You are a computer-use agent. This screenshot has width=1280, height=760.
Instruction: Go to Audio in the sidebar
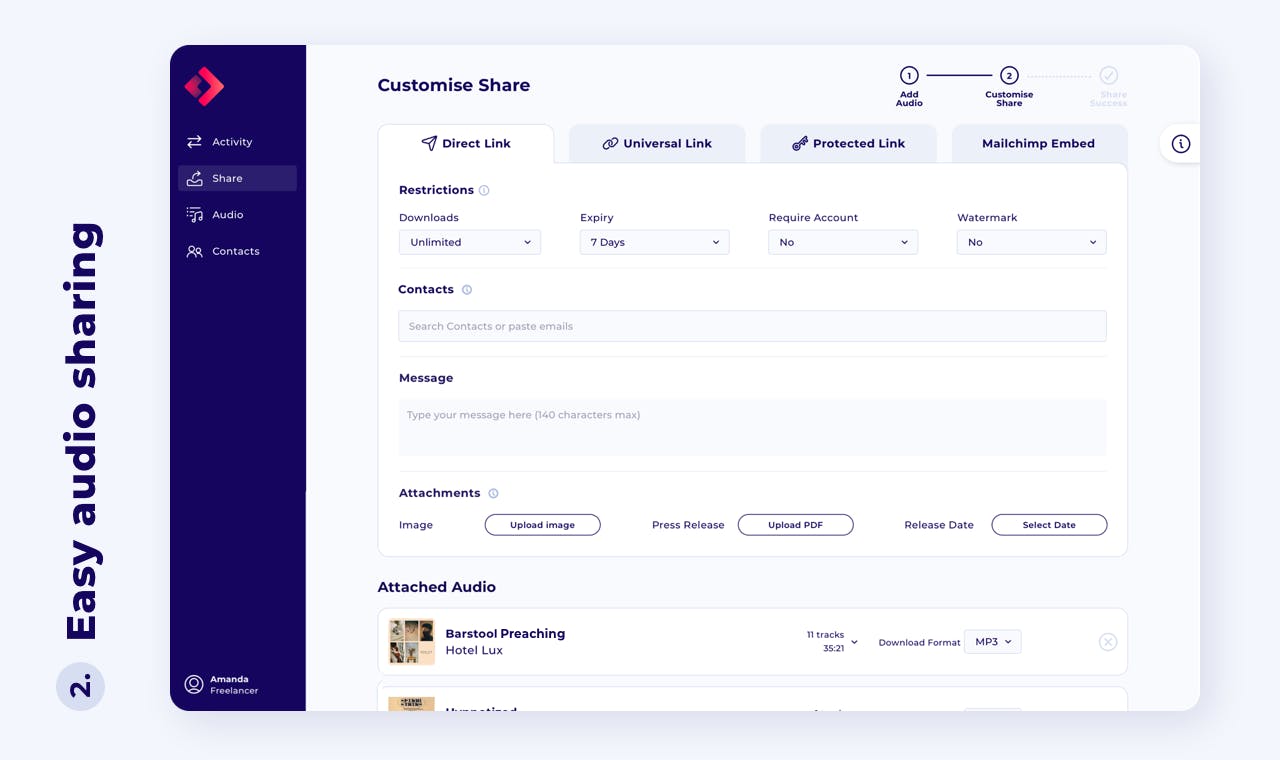(x=237, y=215)
